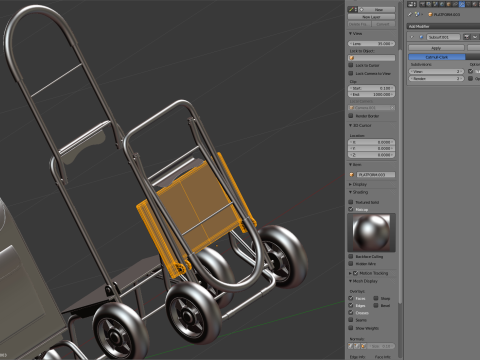480x360 pixels.
Task: Enable Textured Solid checkbox
Action: 351,202
